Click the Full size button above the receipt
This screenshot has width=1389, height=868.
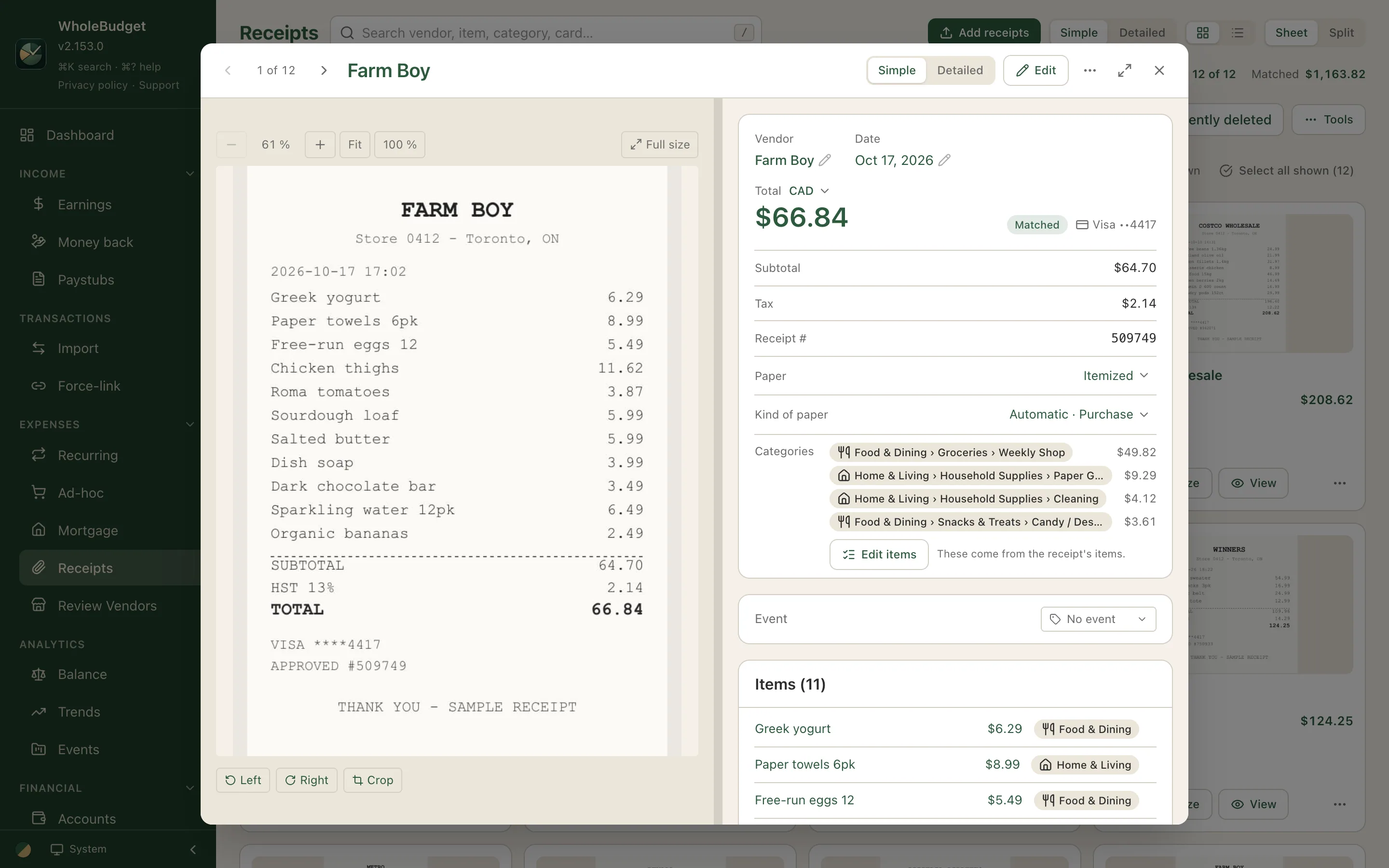pos(659,145)
